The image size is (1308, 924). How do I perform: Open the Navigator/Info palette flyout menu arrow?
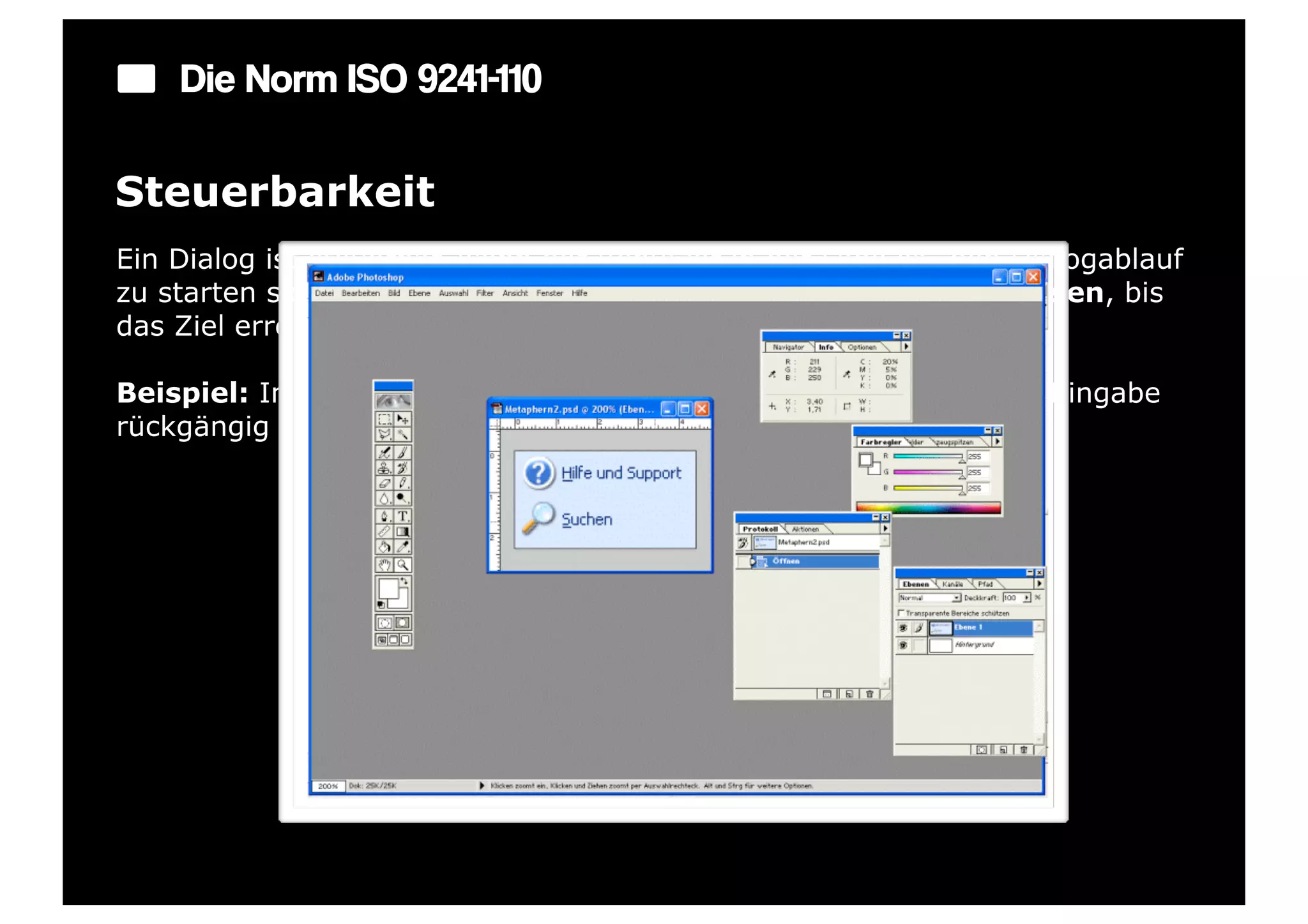click(906, 347)
